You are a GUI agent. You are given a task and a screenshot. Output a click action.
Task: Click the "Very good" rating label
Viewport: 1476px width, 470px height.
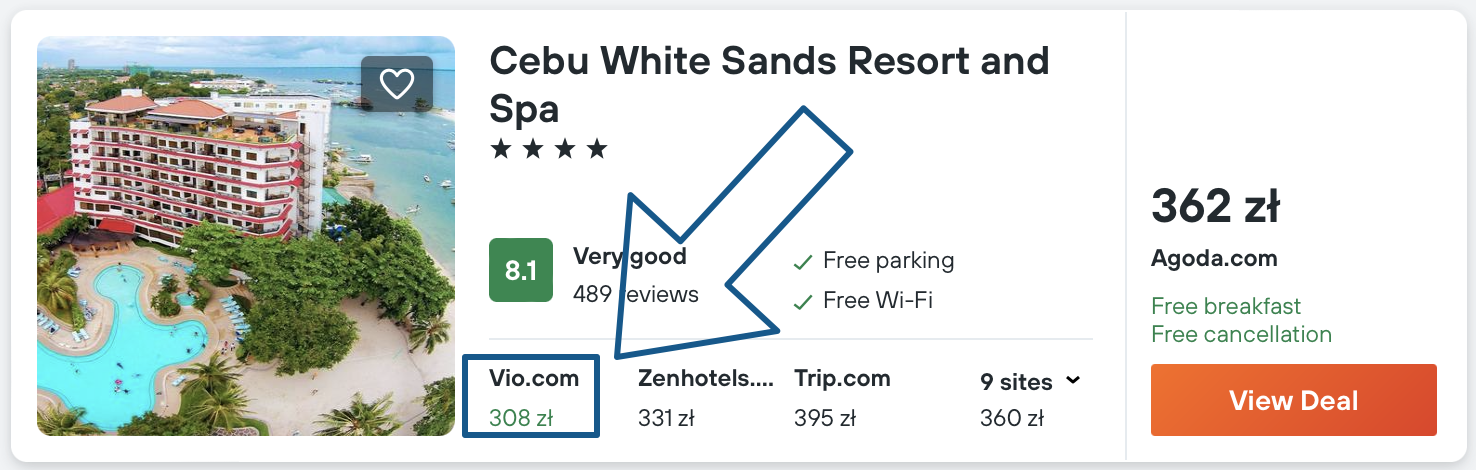pos(630,256)
